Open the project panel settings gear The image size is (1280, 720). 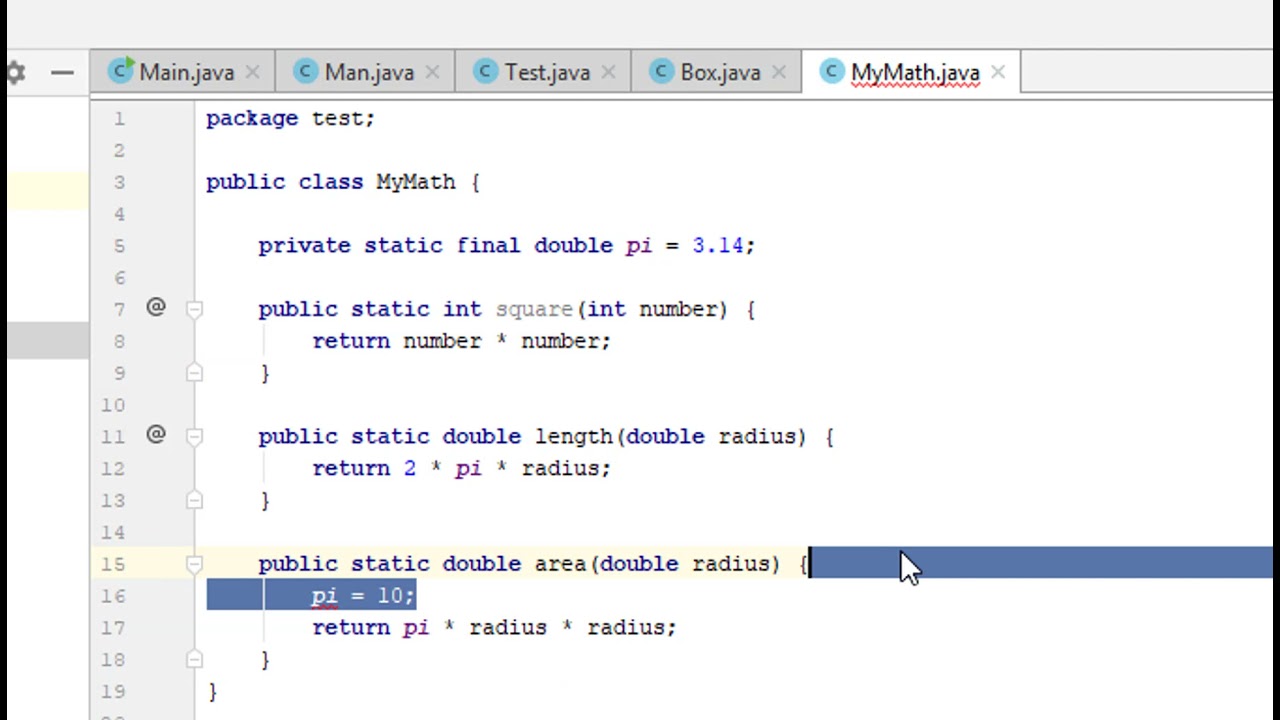[15, 72]
